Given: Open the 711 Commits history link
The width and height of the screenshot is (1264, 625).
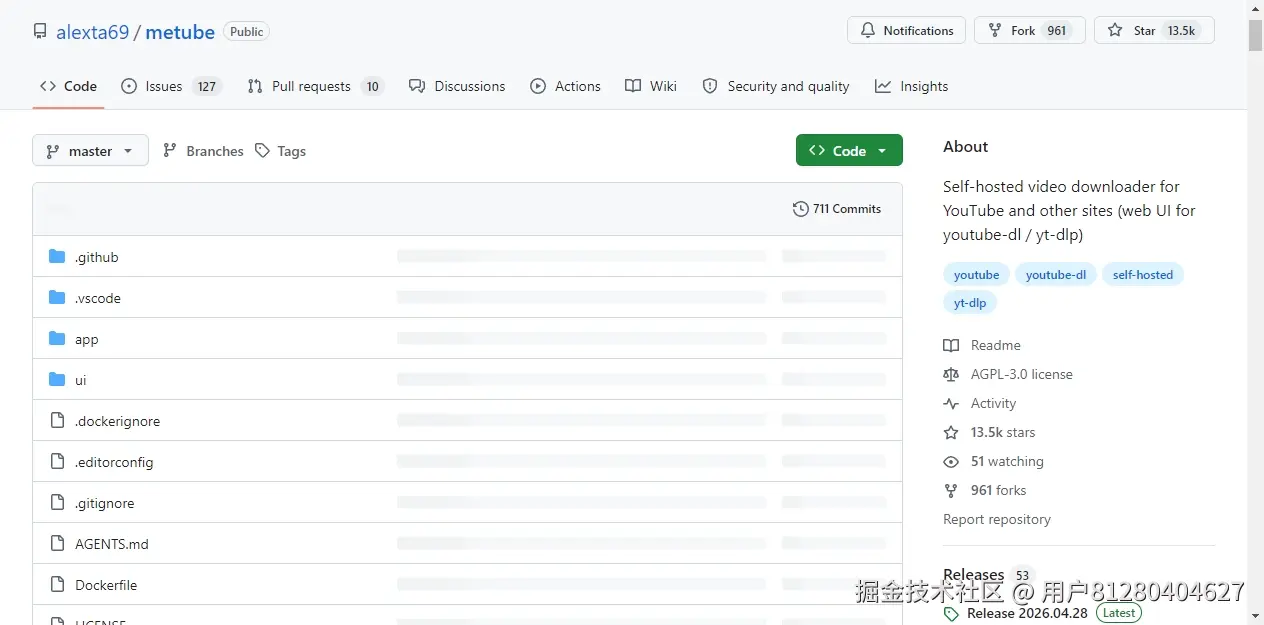Looking at the screenshot, I should click(x=837, y=209).
